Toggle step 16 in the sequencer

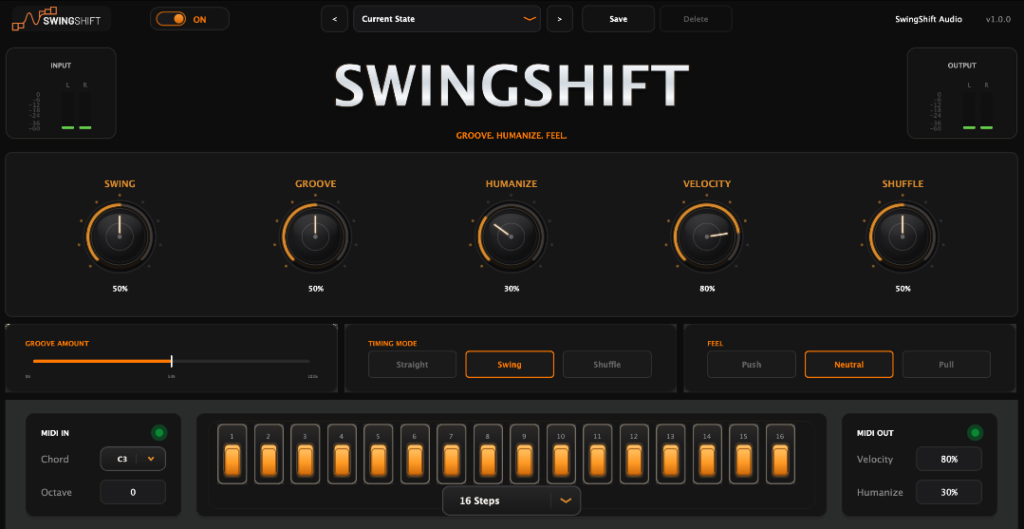[x=780, y=454]
